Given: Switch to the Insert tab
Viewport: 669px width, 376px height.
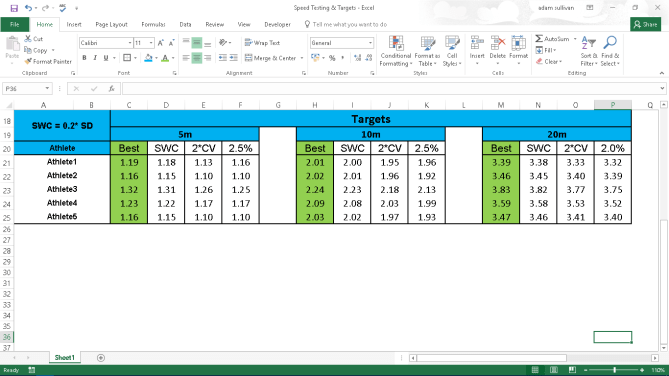Looking at the screenshot, I should 74,24.
